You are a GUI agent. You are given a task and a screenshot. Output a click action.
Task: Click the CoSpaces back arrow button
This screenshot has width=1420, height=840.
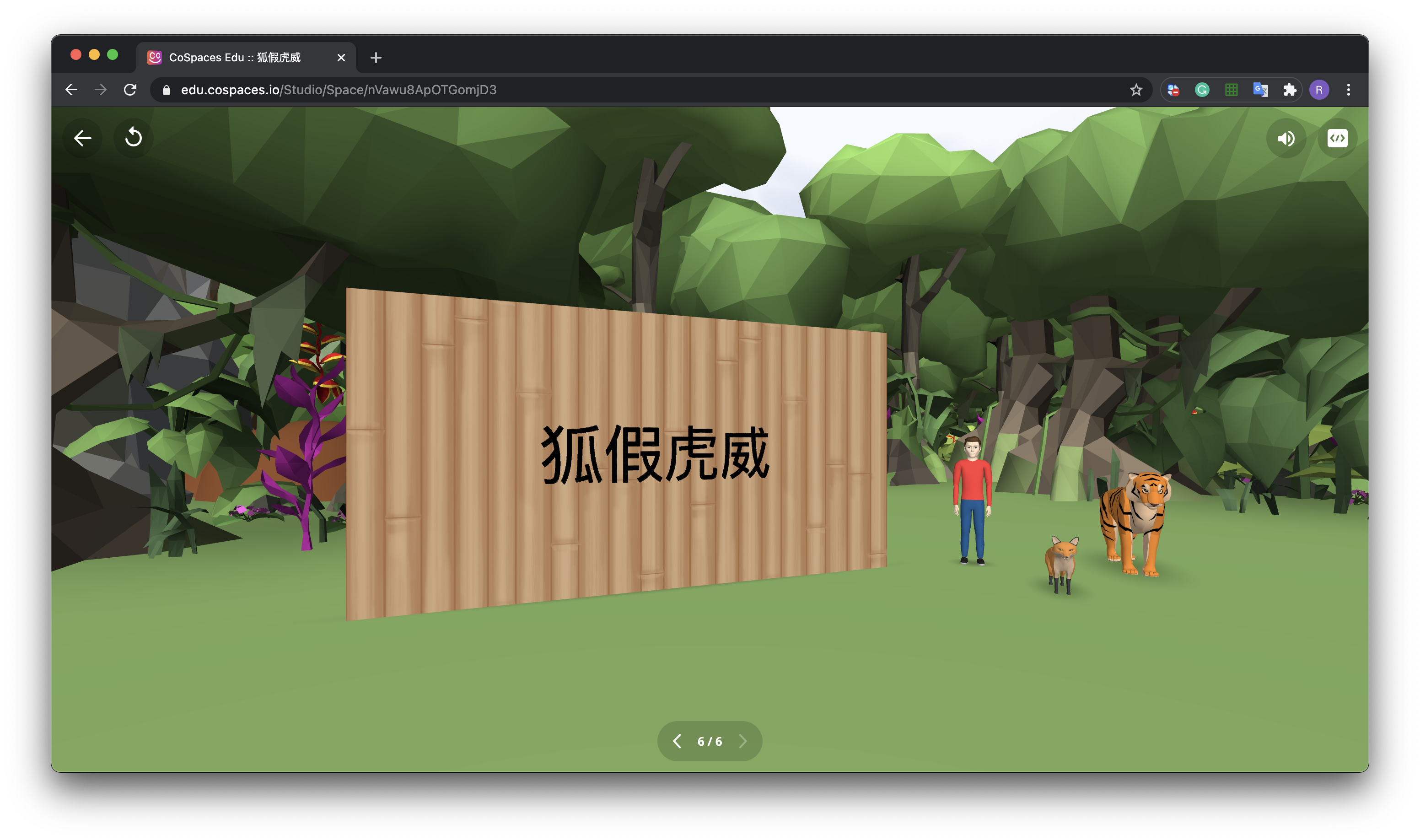[x=83, y=138]
